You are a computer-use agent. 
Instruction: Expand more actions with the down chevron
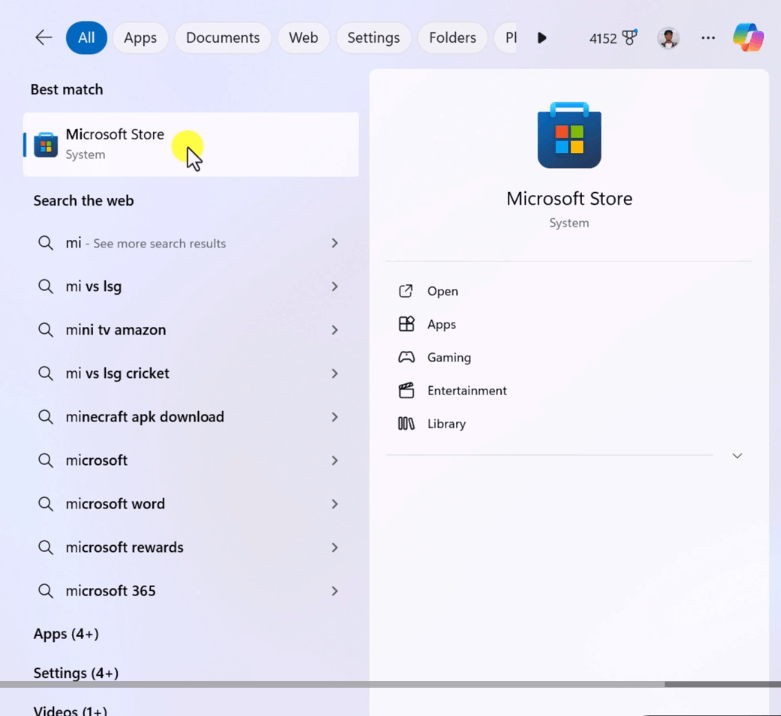[737, 456]
